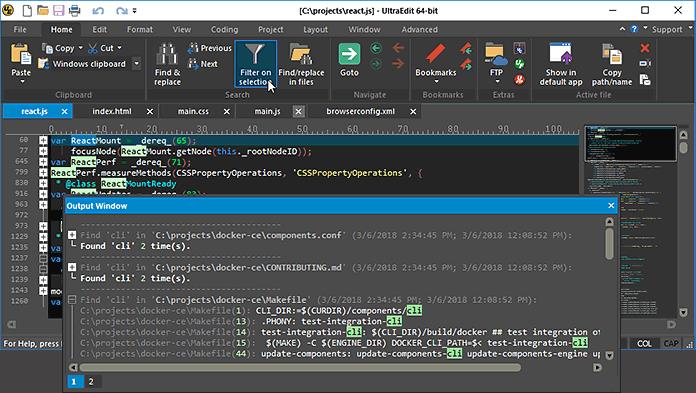Switch to Output Window page 2

(x=91, y=381)
